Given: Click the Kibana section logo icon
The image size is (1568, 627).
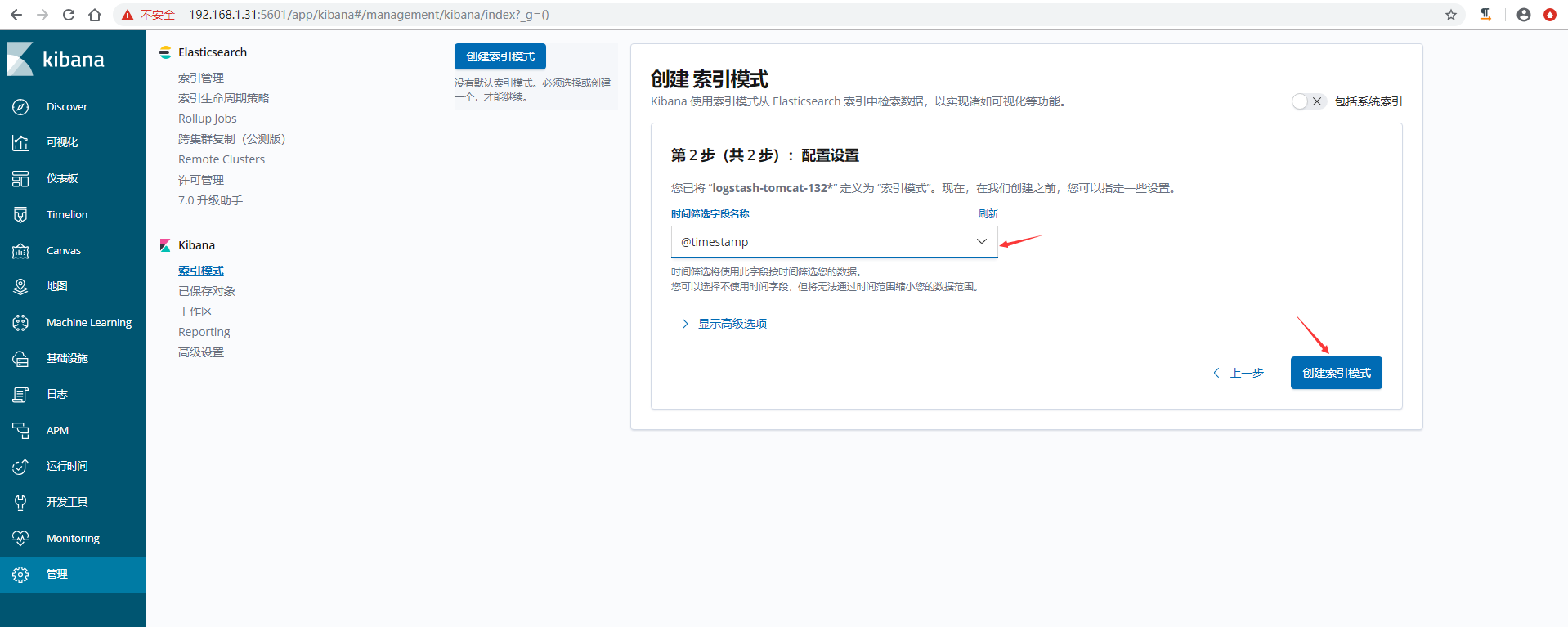Looking at the screenshot, I should click(x=165, y=245).
